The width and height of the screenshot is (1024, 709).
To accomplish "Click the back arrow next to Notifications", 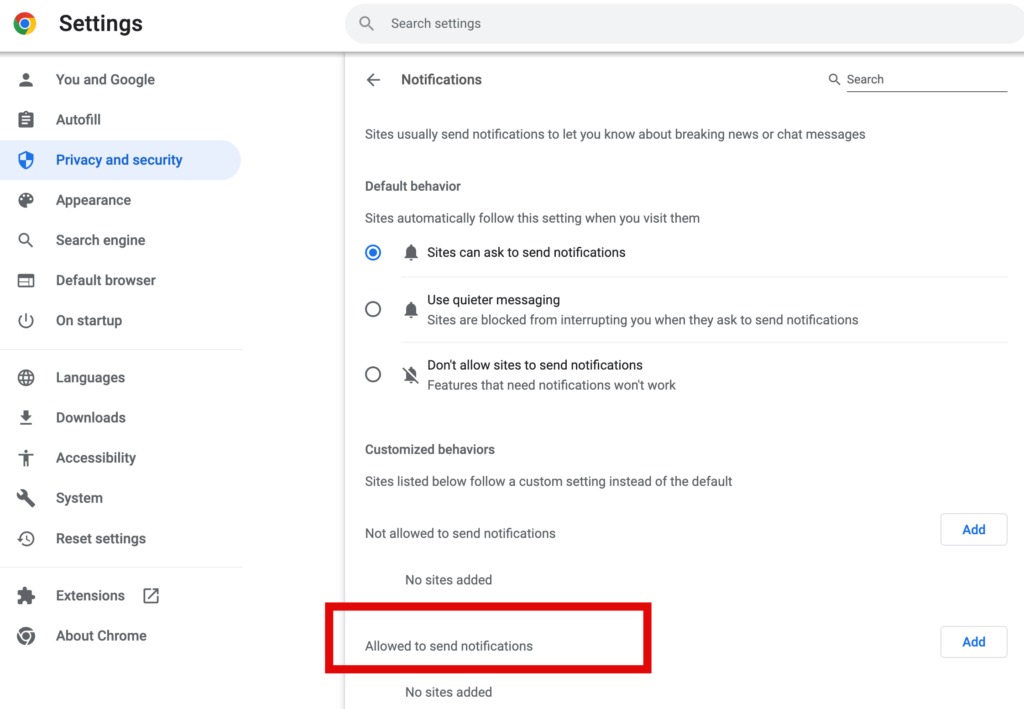I will (373, 80).
